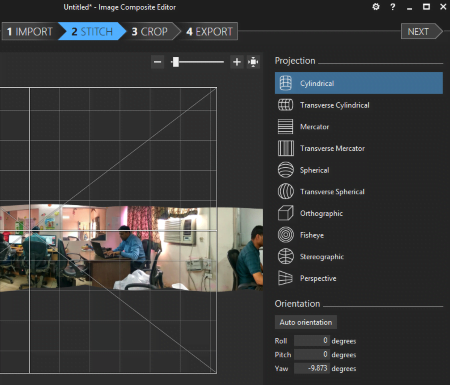The width and height of the screenshot is (450, 385).
Task: Choose the Stereographic projection icon
Action: pyautogui.click(x=286, y=256)
